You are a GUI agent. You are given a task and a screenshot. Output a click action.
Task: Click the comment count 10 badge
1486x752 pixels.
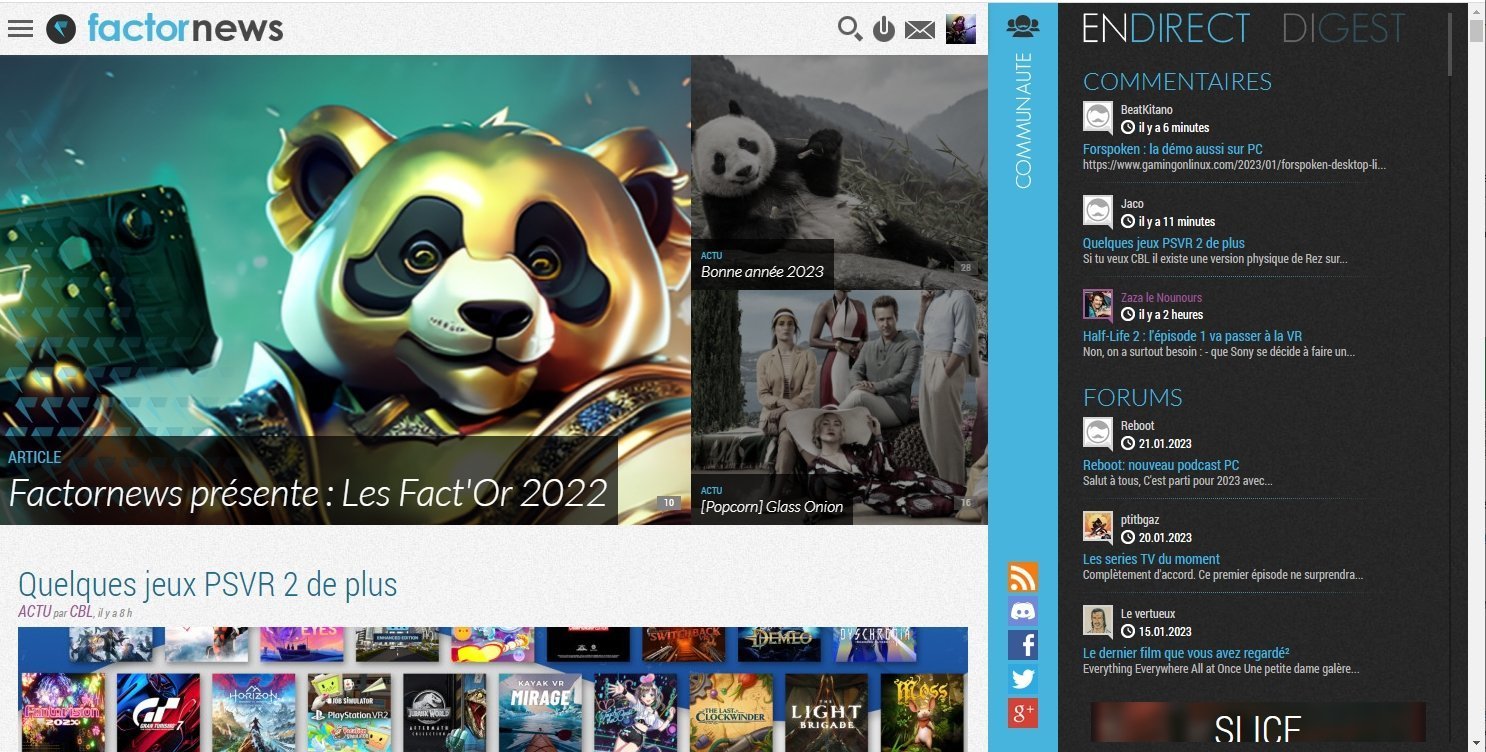pos(669,502)
